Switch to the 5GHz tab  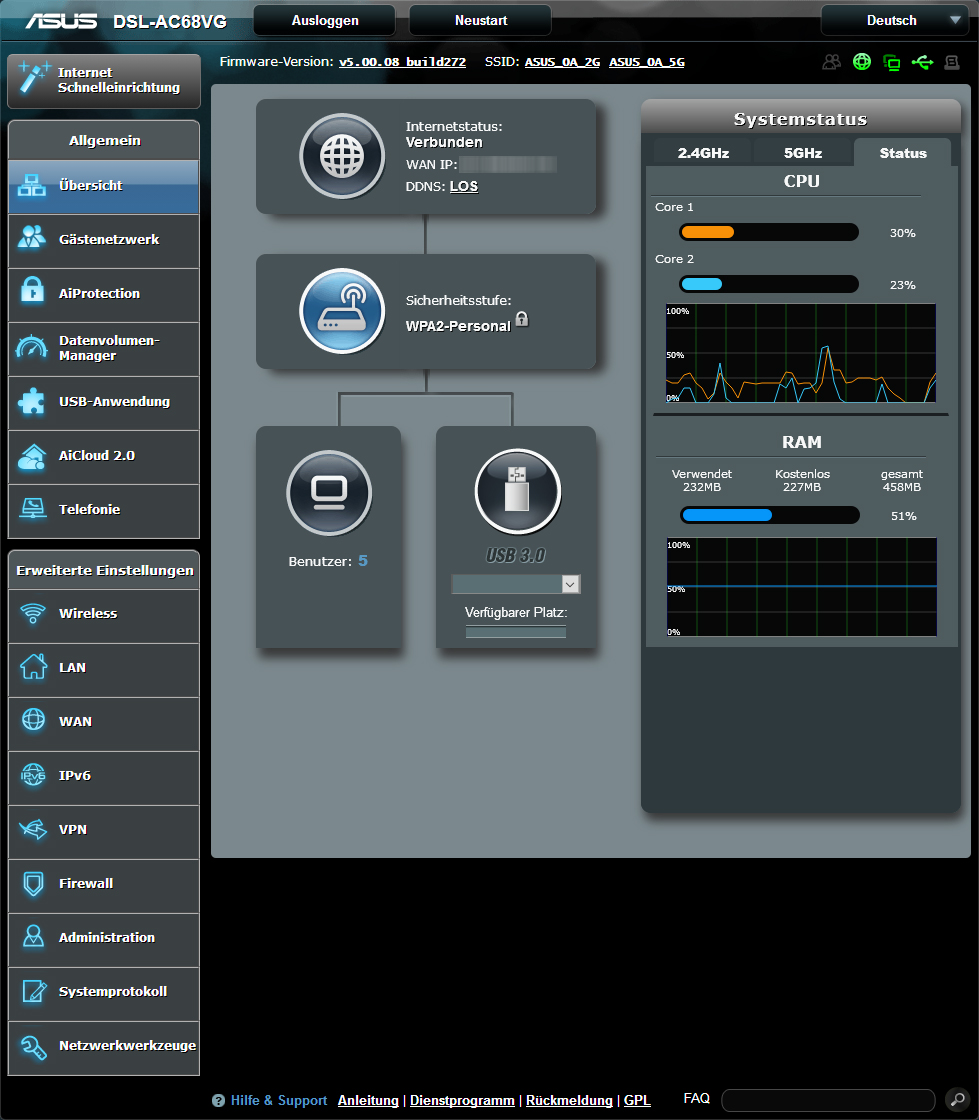(x=803, y=153)
